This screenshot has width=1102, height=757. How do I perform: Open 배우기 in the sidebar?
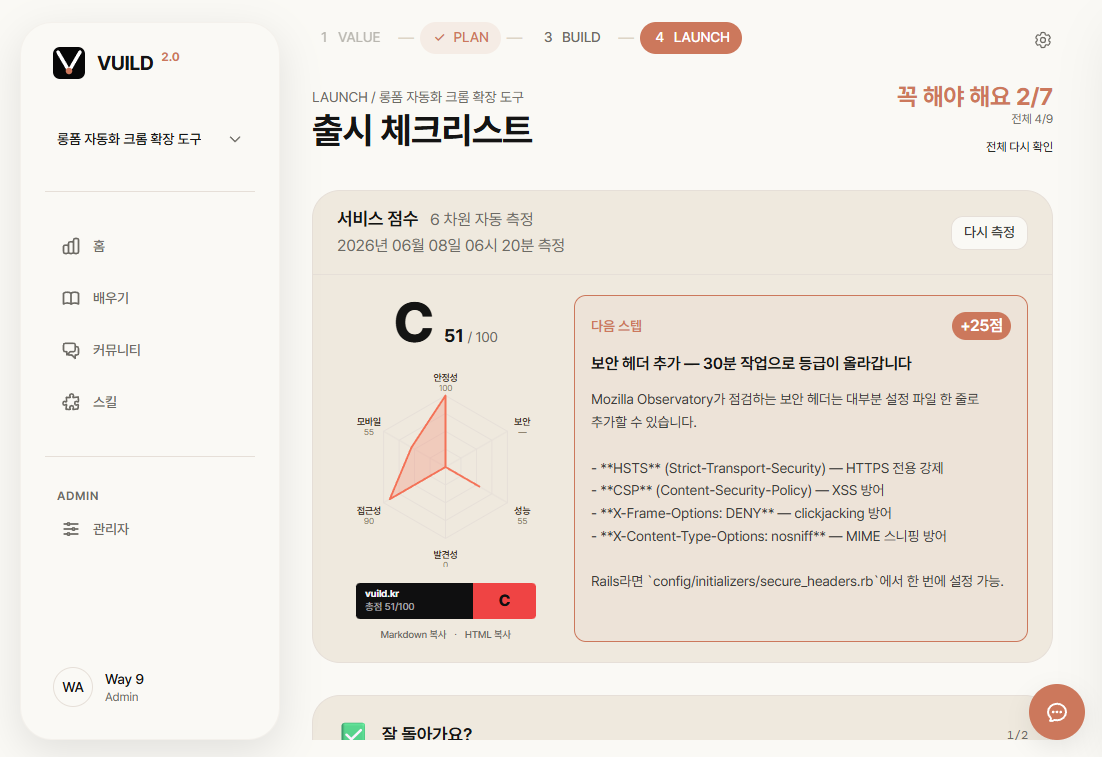click(150, 298)
